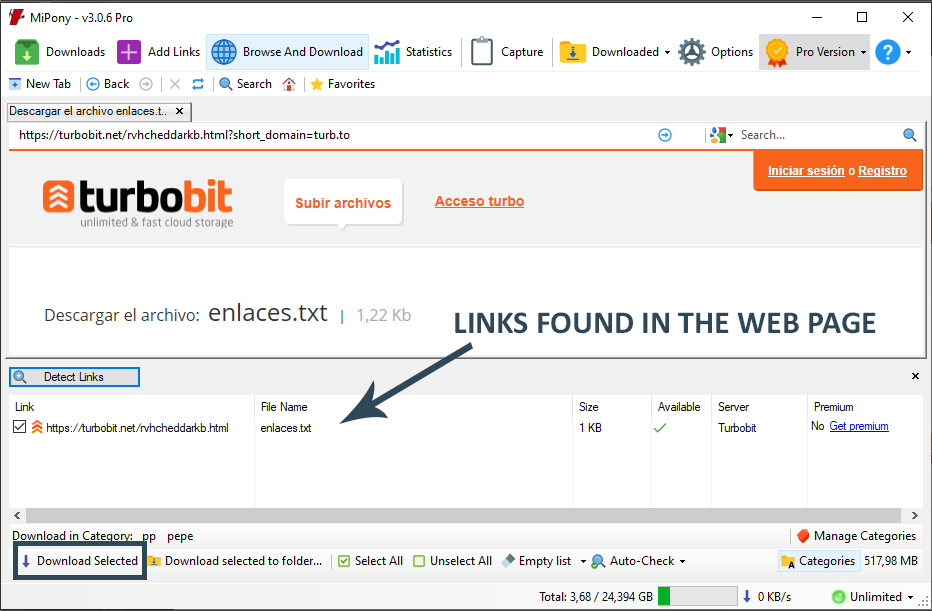Open the Get premium link
The image size is (932, 611).
(858, 426)
